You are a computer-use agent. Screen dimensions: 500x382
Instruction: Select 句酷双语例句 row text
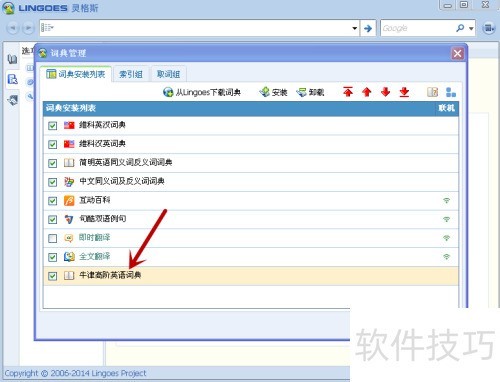102,219
